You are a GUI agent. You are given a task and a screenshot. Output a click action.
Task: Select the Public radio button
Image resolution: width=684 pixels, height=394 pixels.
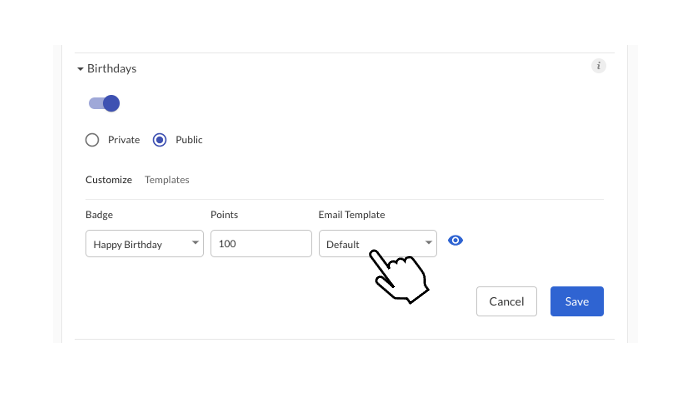(160, 140)
